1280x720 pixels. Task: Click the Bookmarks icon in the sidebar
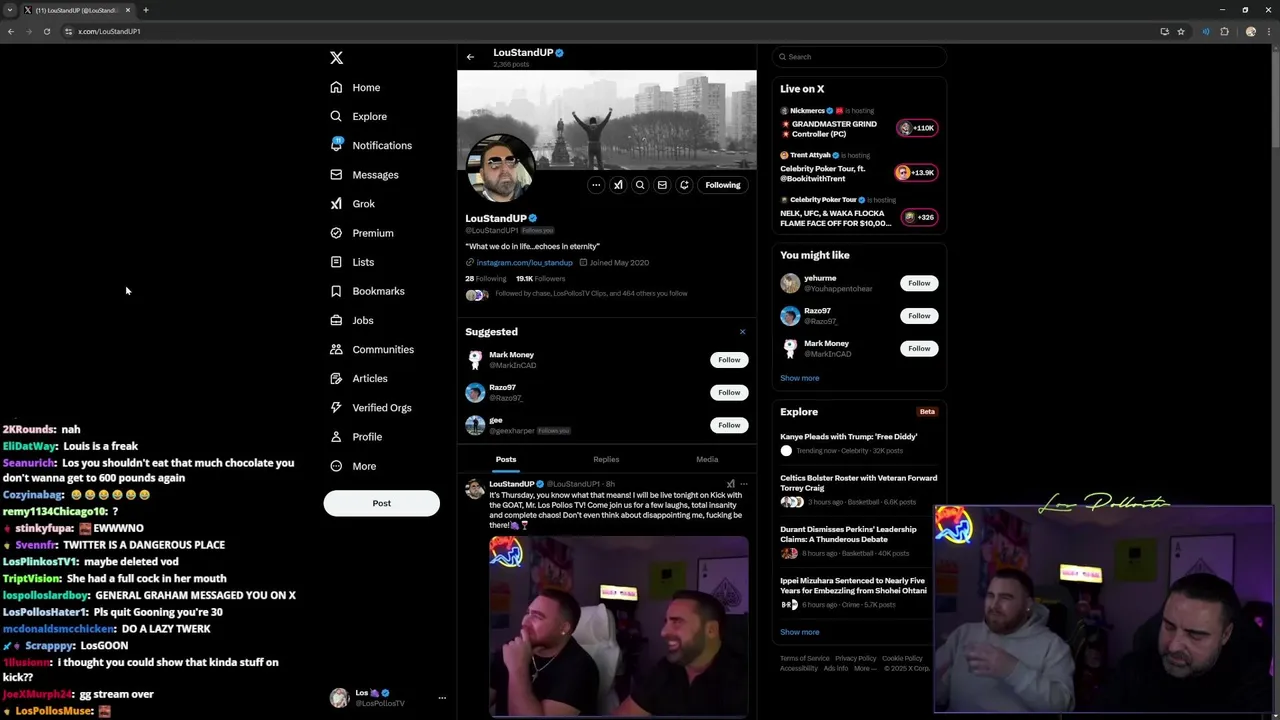pyautogui.click(x=336, y=291)
